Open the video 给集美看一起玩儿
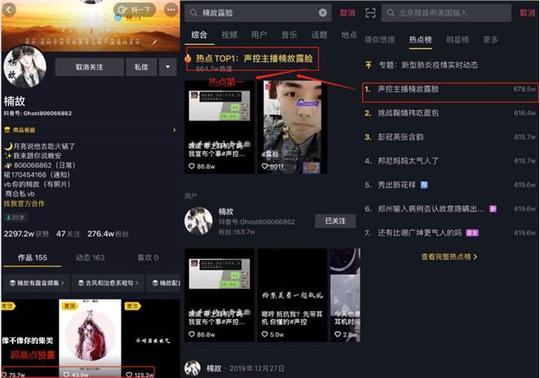The width and height of the screenshot is (540, 378). coord(292,295)
